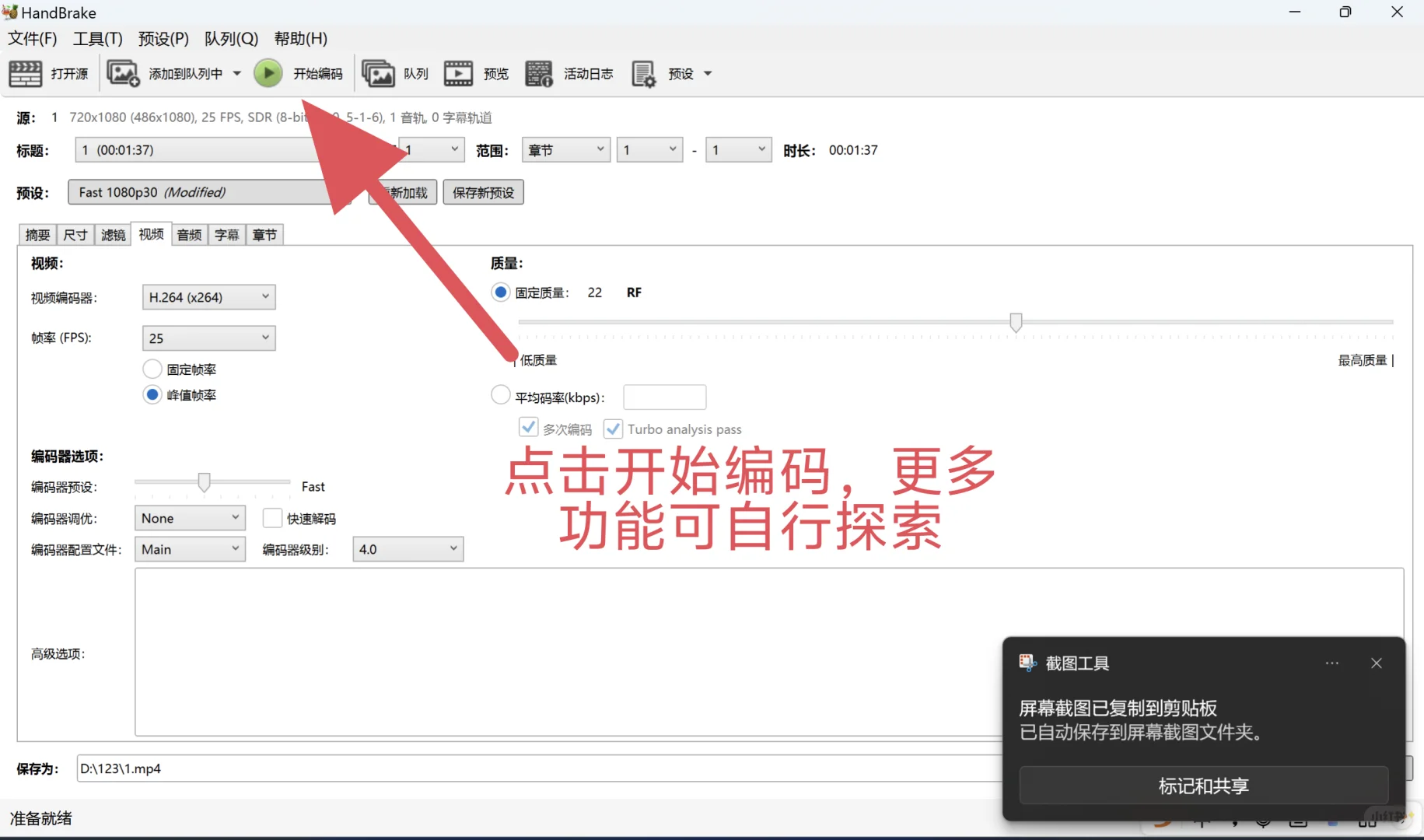Image resolution: width=1424 pixels, height=840 pixels.
Task: Open the video encoder H.264 (x264) dropdown
Action: click(208, 297)
